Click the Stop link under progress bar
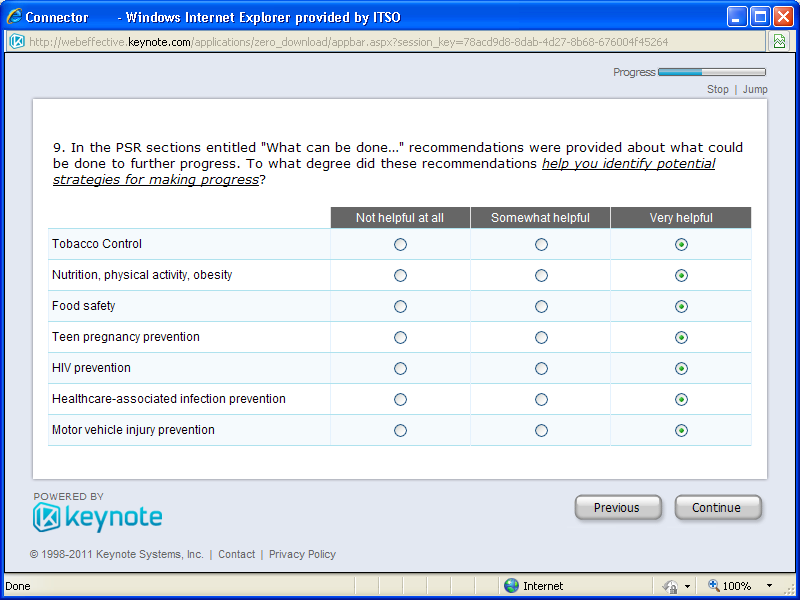This screenshot has height=600, width=800. click(717, 89)
